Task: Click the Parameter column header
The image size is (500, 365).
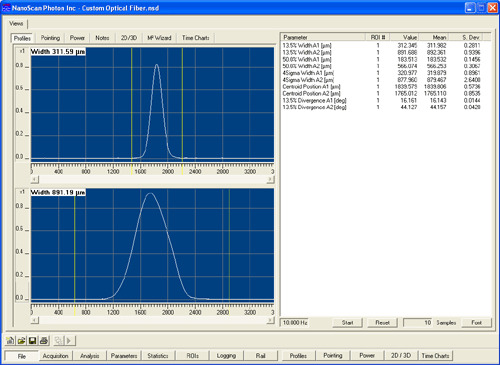Action: click(x=323, y=37)
